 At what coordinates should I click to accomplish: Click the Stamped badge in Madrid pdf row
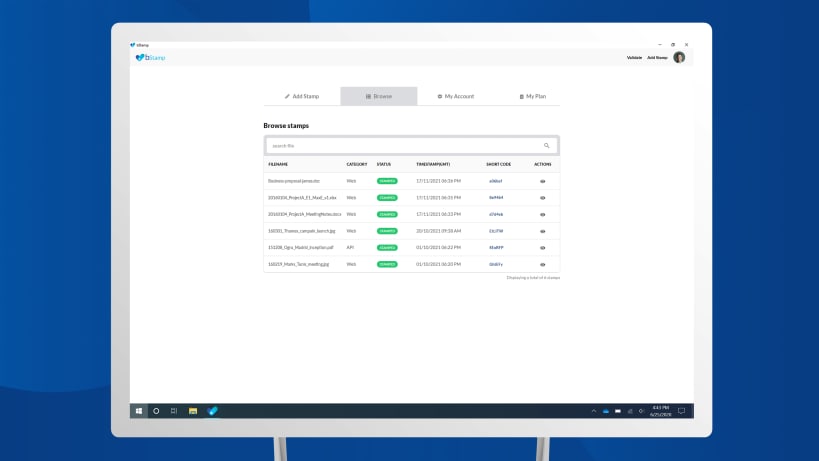click(387, 248)
